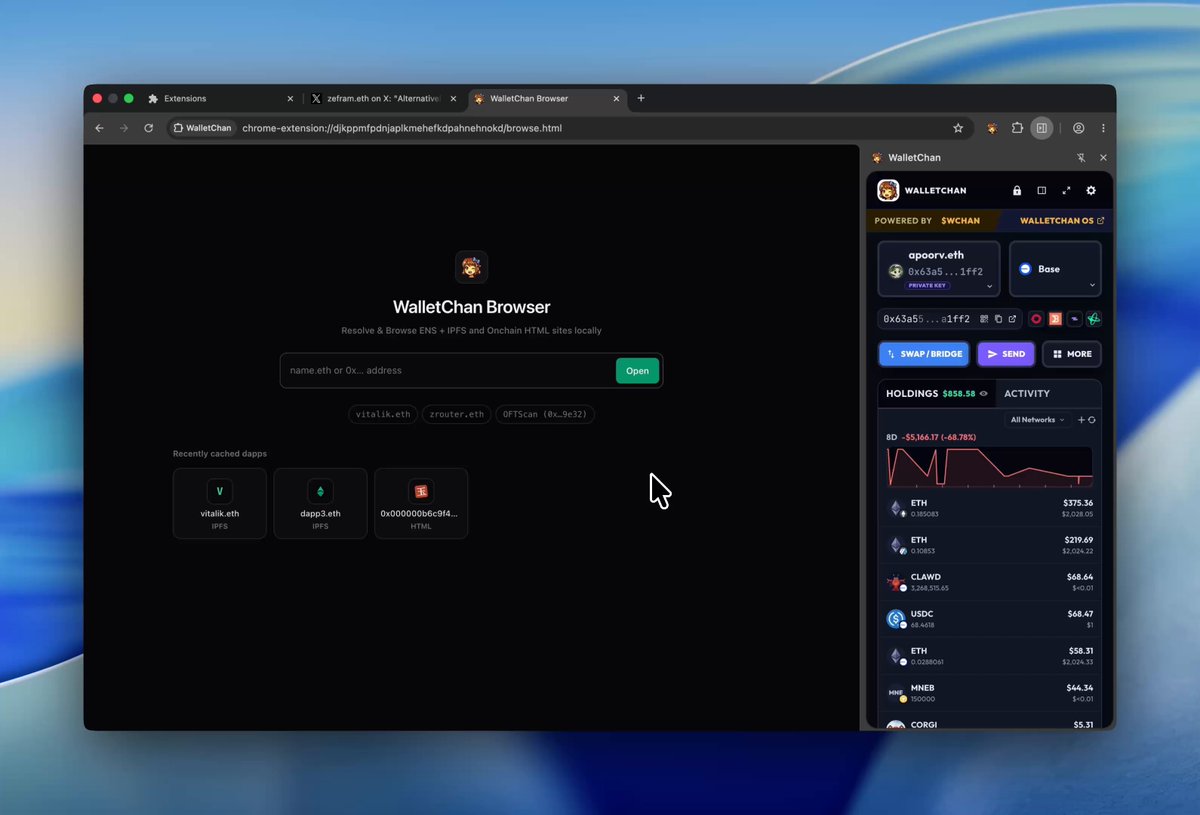Click the 8D portfolio chart
The width and height of the screenshot is (1200, 815).
coord(989,467)
